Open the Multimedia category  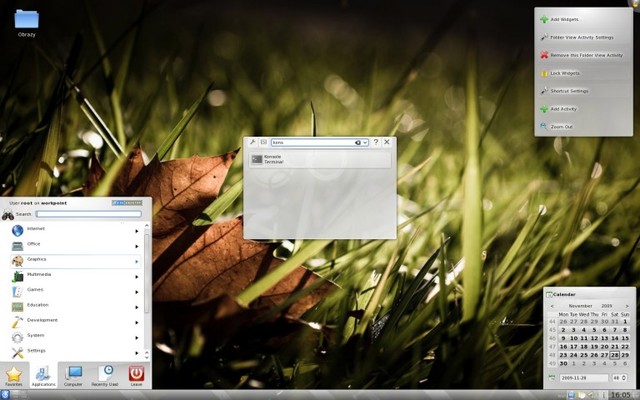click(76, 276)
